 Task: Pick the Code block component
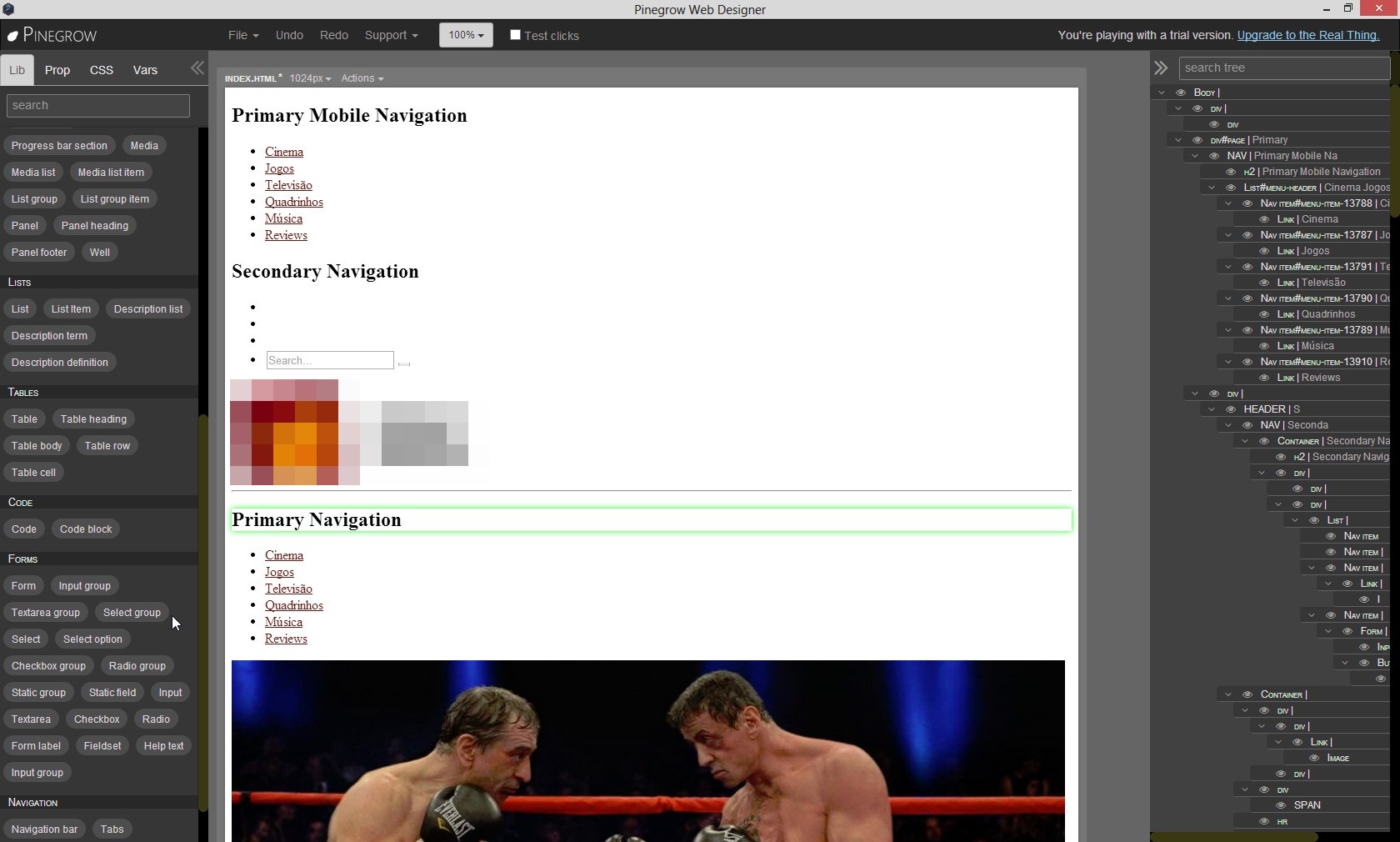pos(86,529)
